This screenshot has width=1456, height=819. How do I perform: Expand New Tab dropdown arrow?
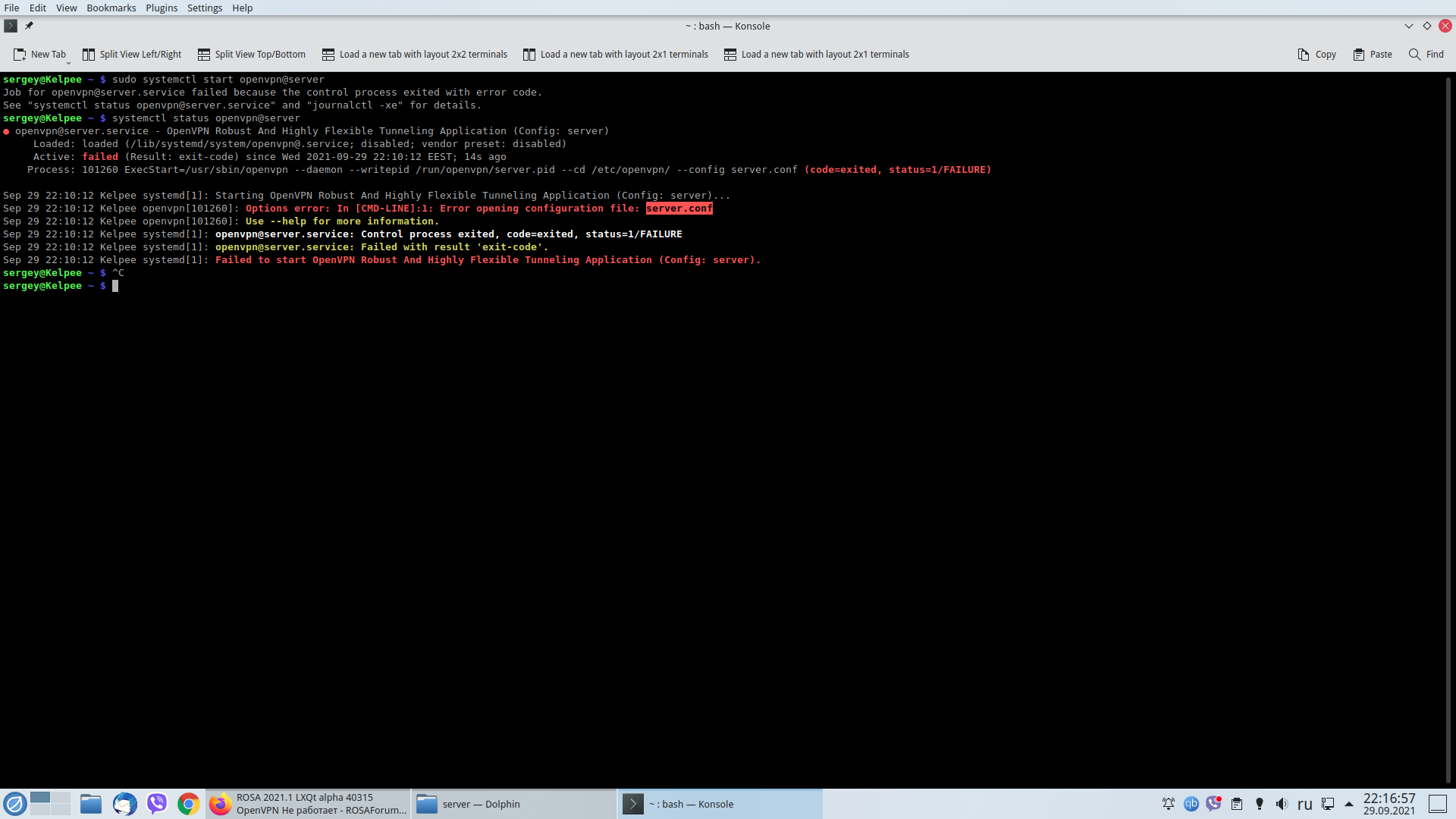tap(68, 62)
